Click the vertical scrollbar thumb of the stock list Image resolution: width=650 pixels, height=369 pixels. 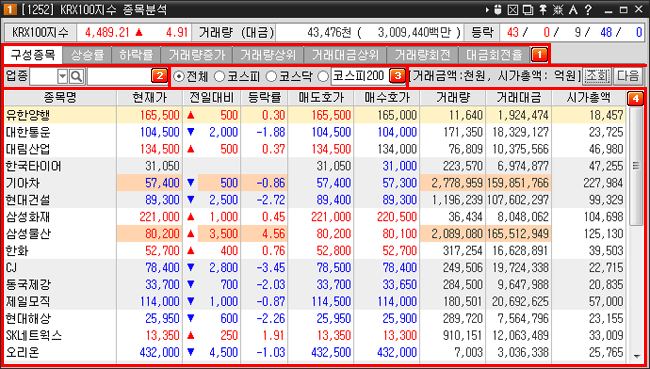pos(636,166)
